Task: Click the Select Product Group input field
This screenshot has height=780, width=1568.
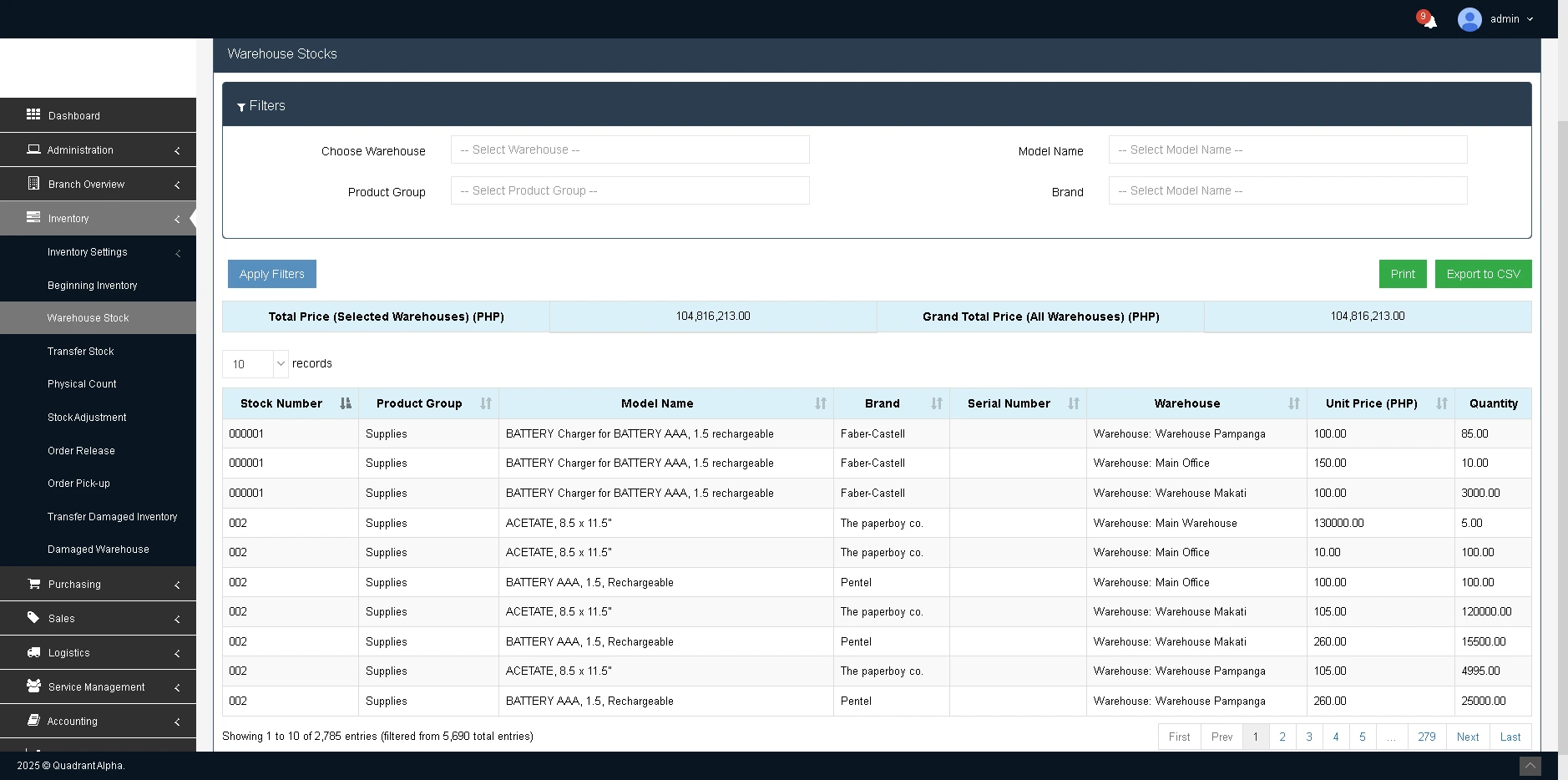Action: [629, 190]
